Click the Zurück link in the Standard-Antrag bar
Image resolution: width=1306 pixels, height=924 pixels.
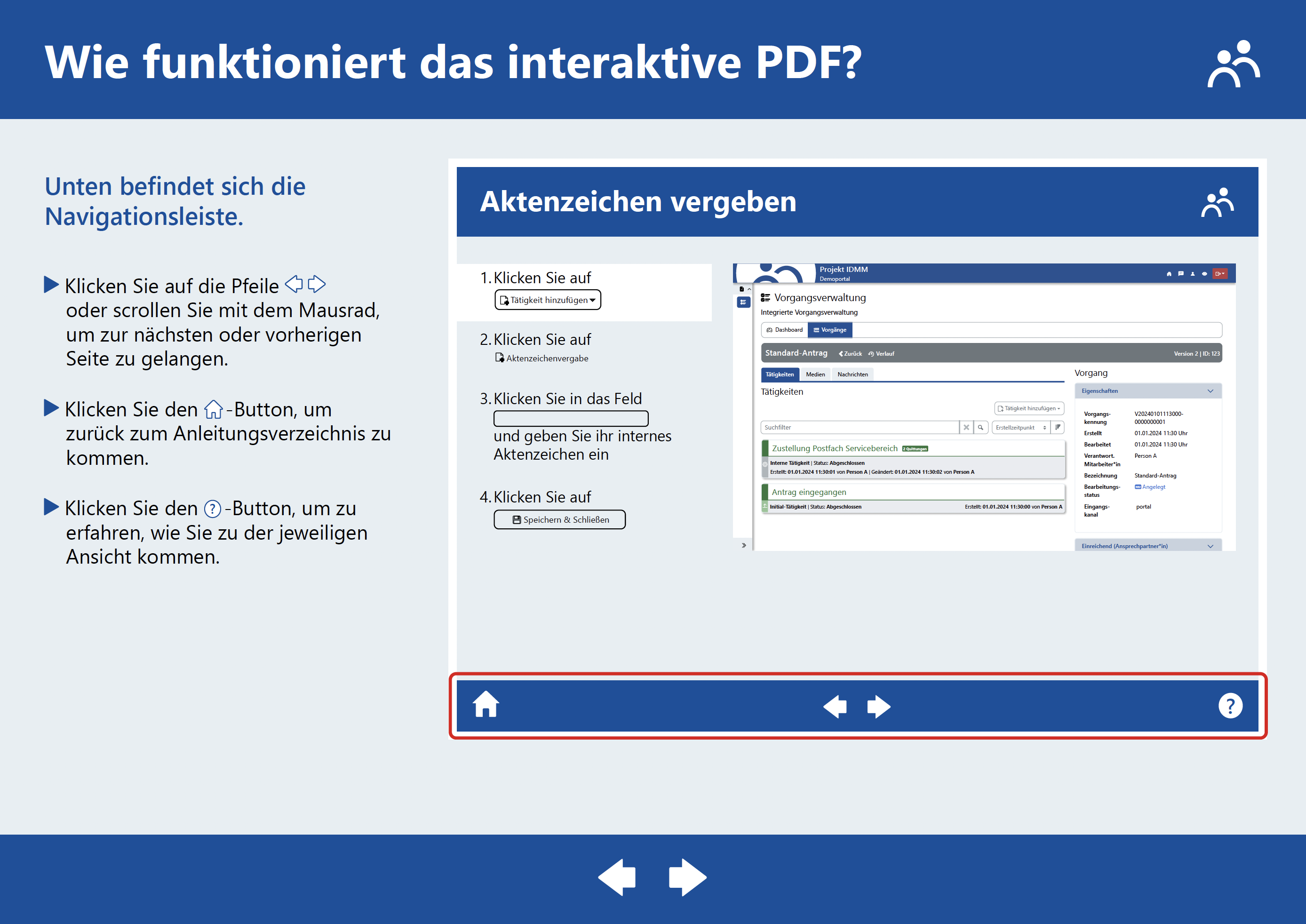851,354
